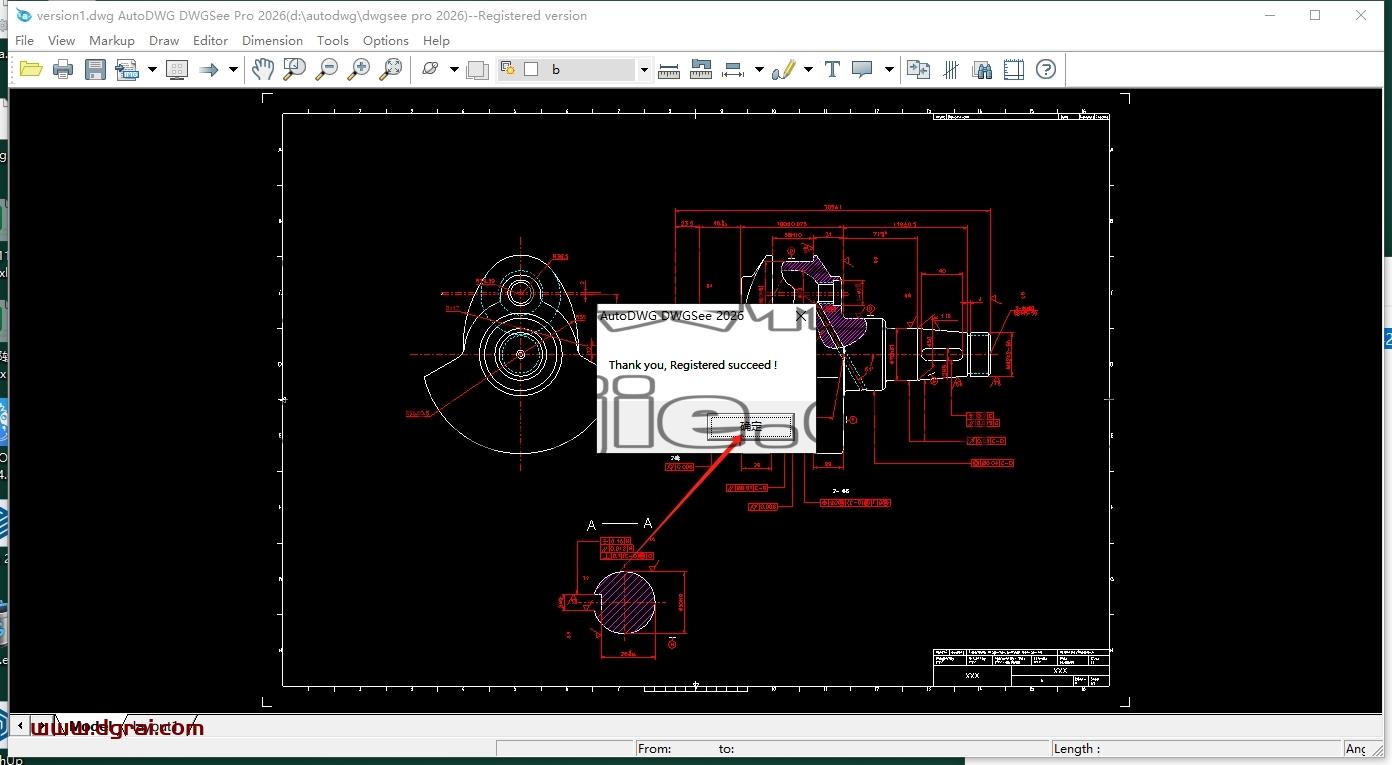Select the Measure Area ruler tool

click(x=701, y=69)
